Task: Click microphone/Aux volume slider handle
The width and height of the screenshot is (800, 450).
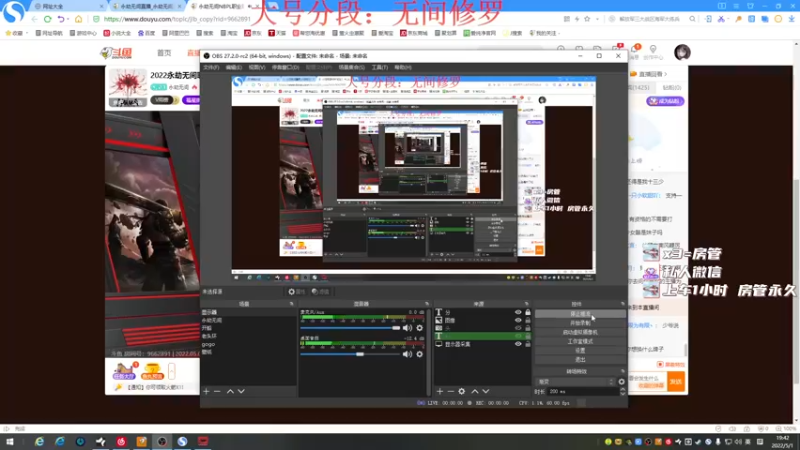Action: tap(396, 328)
